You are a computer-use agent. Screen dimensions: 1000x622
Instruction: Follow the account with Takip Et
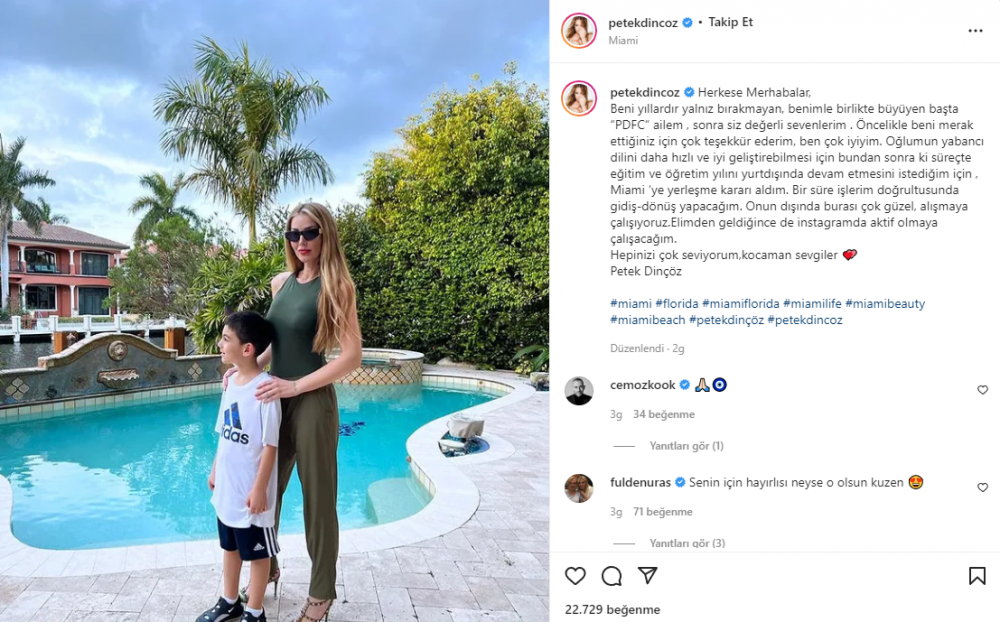click(x=730, y=22)
